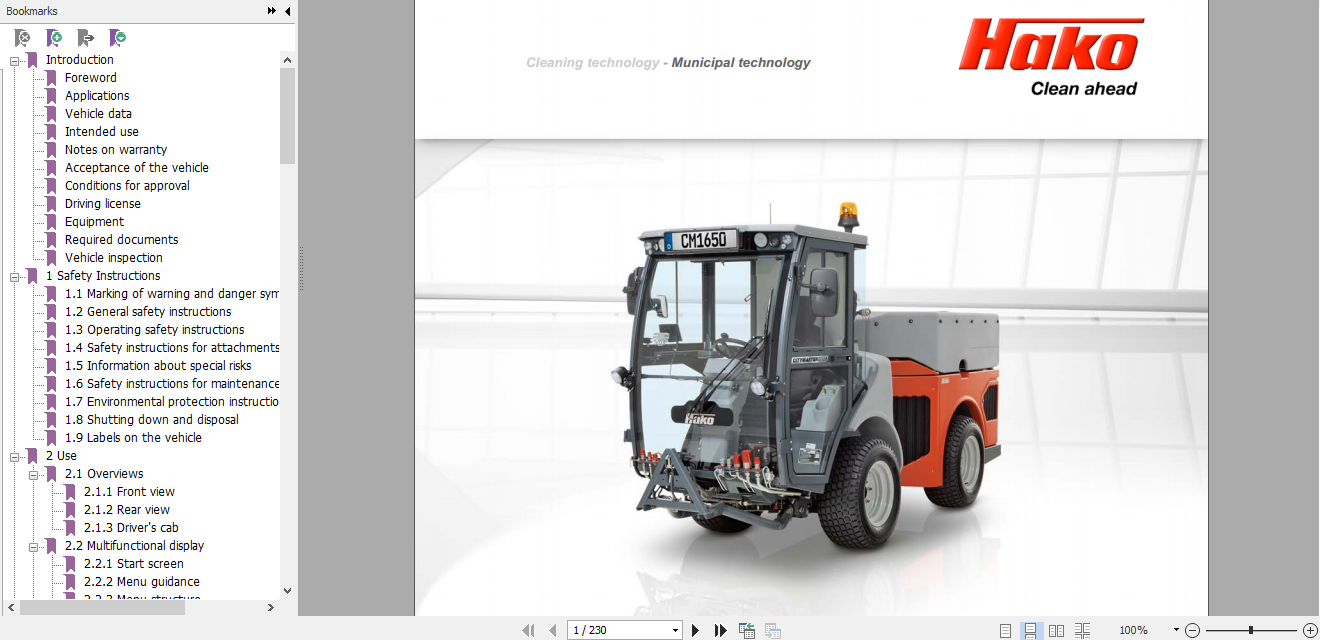Select the 1 Safety Instructions bookmark
The image size is (1320, 640).
pos(103,276)
